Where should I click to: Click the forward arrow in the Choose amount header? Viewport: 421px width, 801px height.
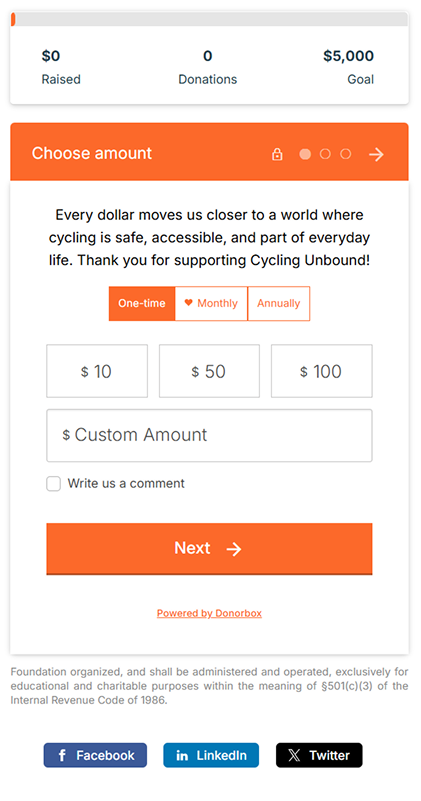tap(377, 154)
